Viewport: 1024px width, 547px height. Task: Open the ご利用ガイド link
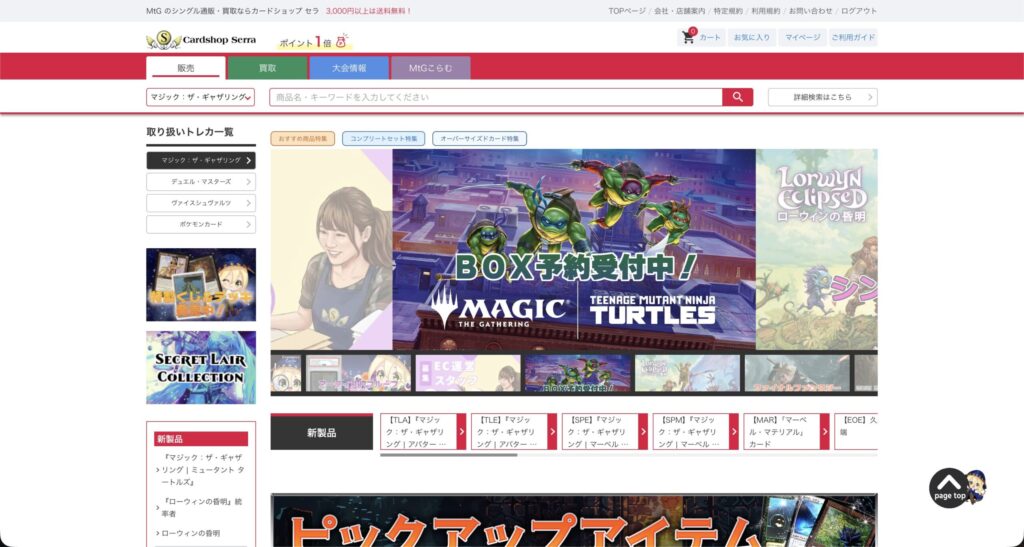coord(853,37)
